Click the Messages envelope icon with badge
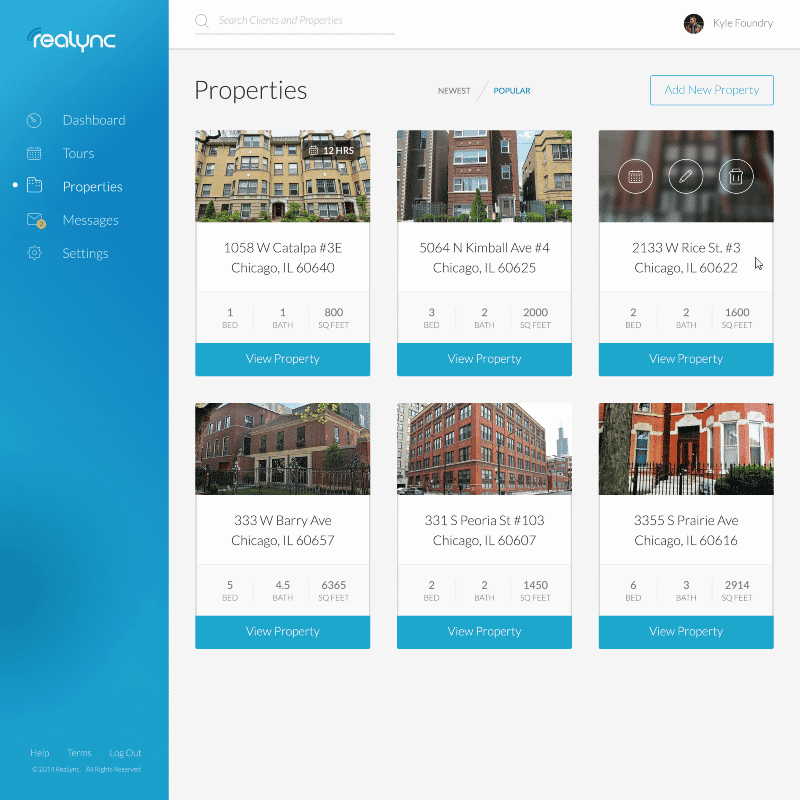This screenshot has width=800, height=800. (36, 220)
